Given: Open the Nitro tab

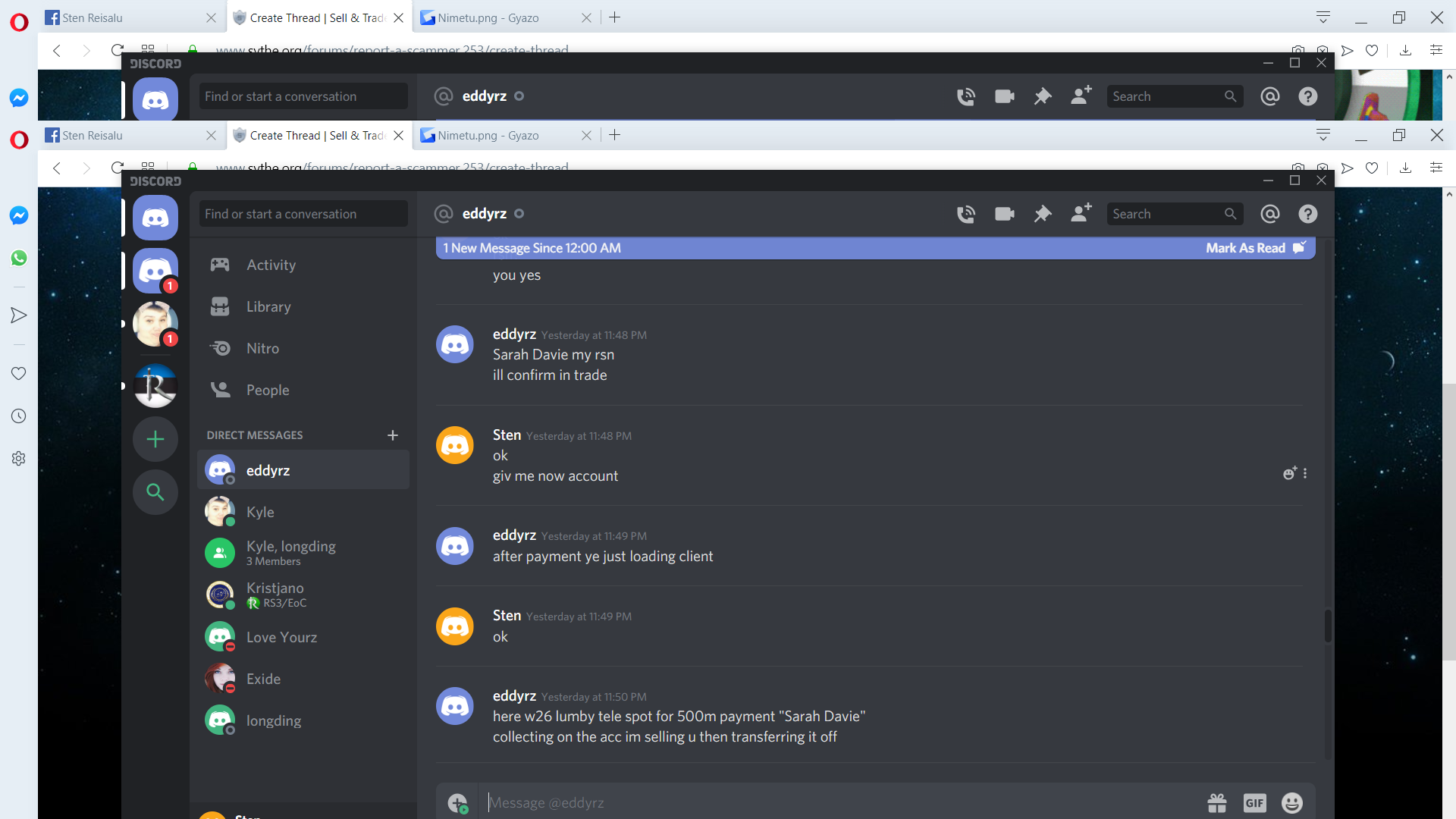Looking at the screenshot, I should click(262, 348).
